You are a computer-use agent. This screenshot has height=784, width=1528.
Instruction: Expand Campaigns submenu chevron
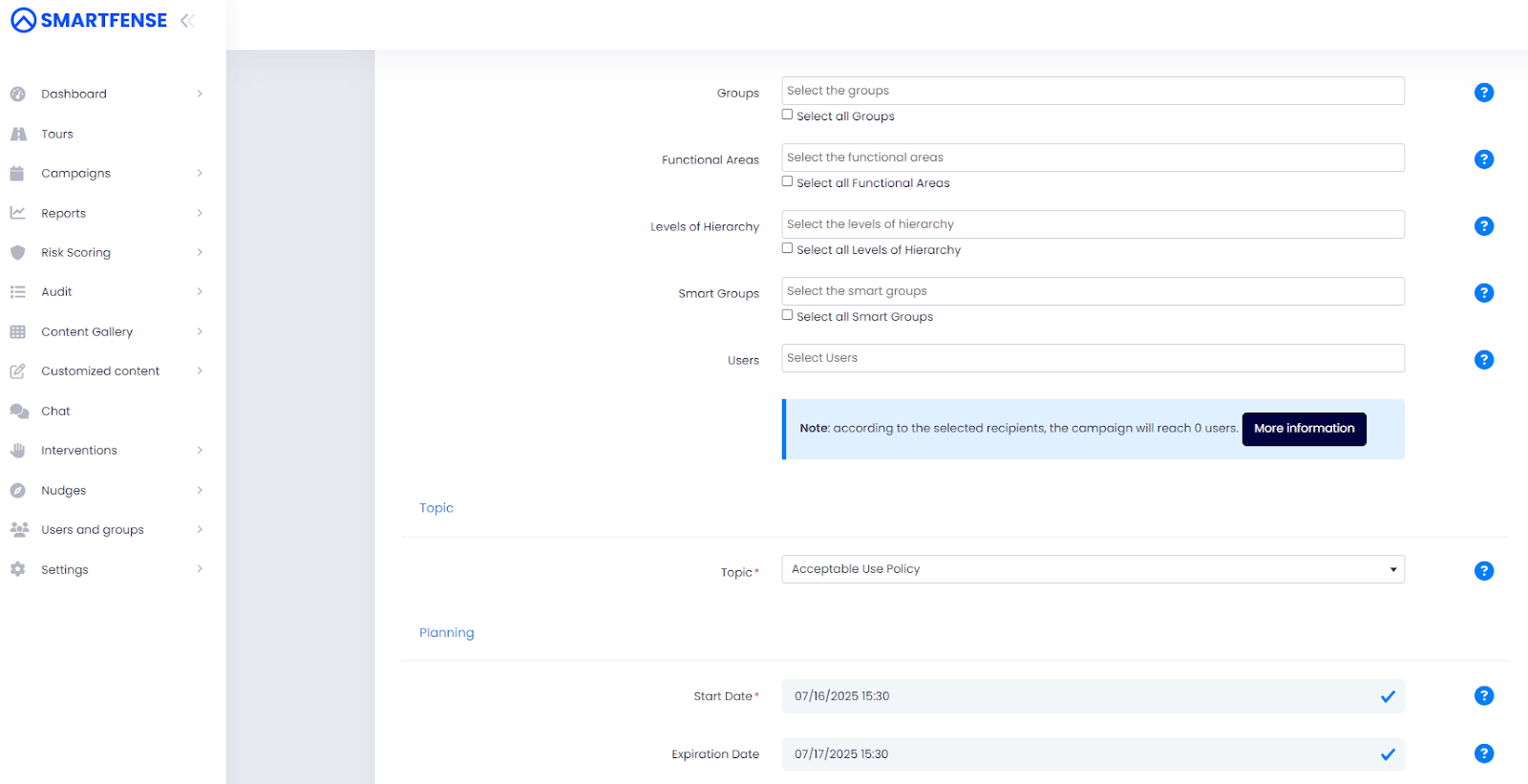point(200,173)
